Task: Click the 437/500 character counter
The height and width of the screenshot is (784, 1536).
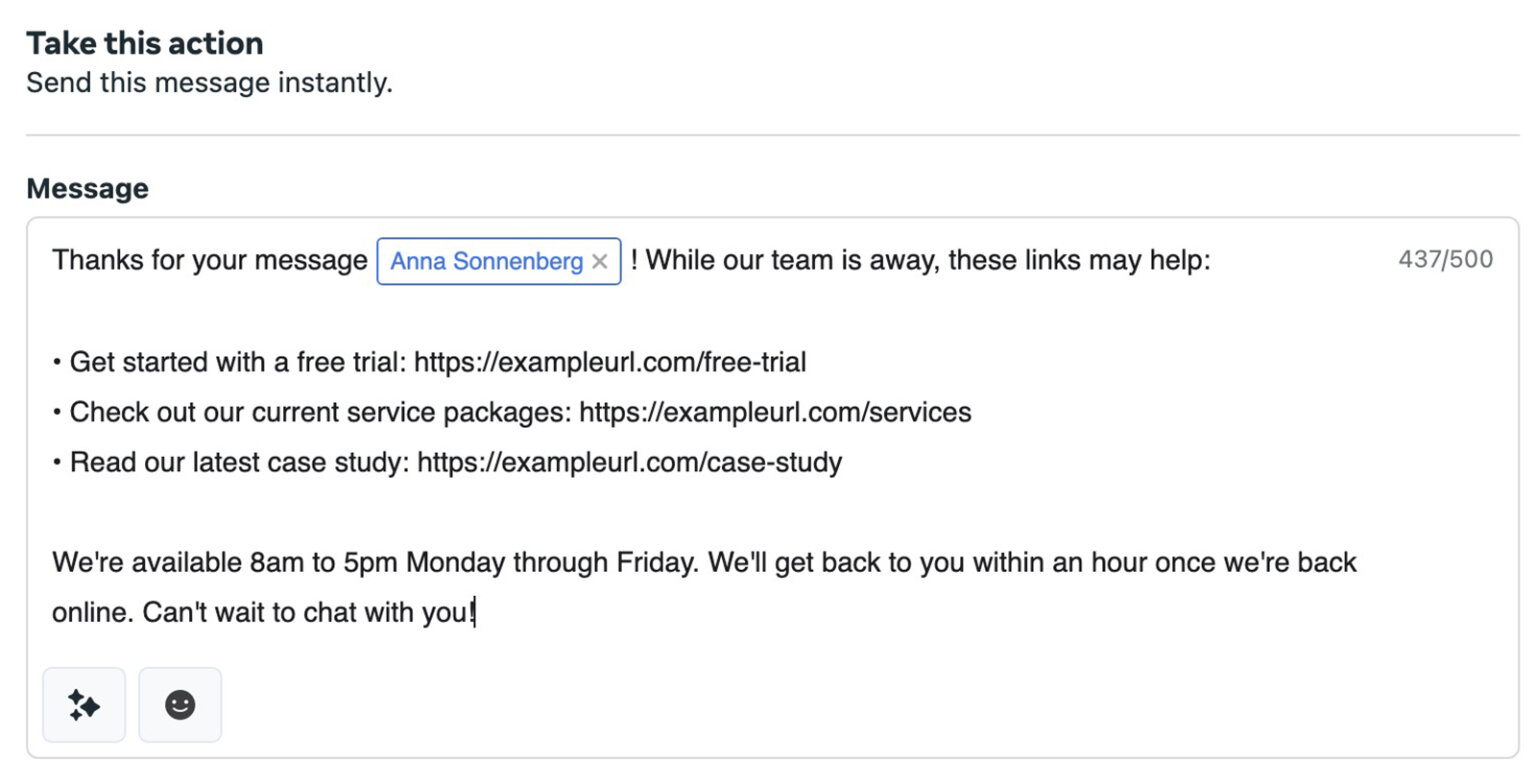Action: pyautogui.click(x=1445, y=261)
